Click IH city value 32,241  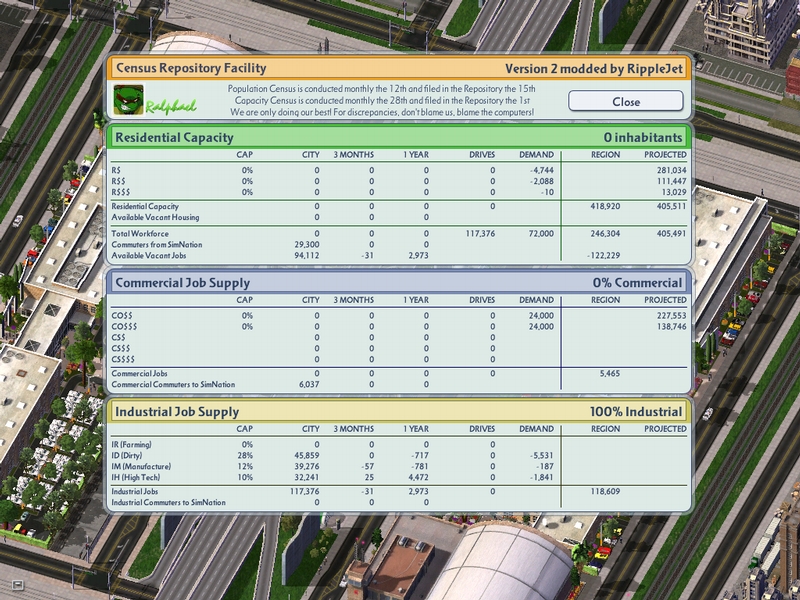click(307, 478)
